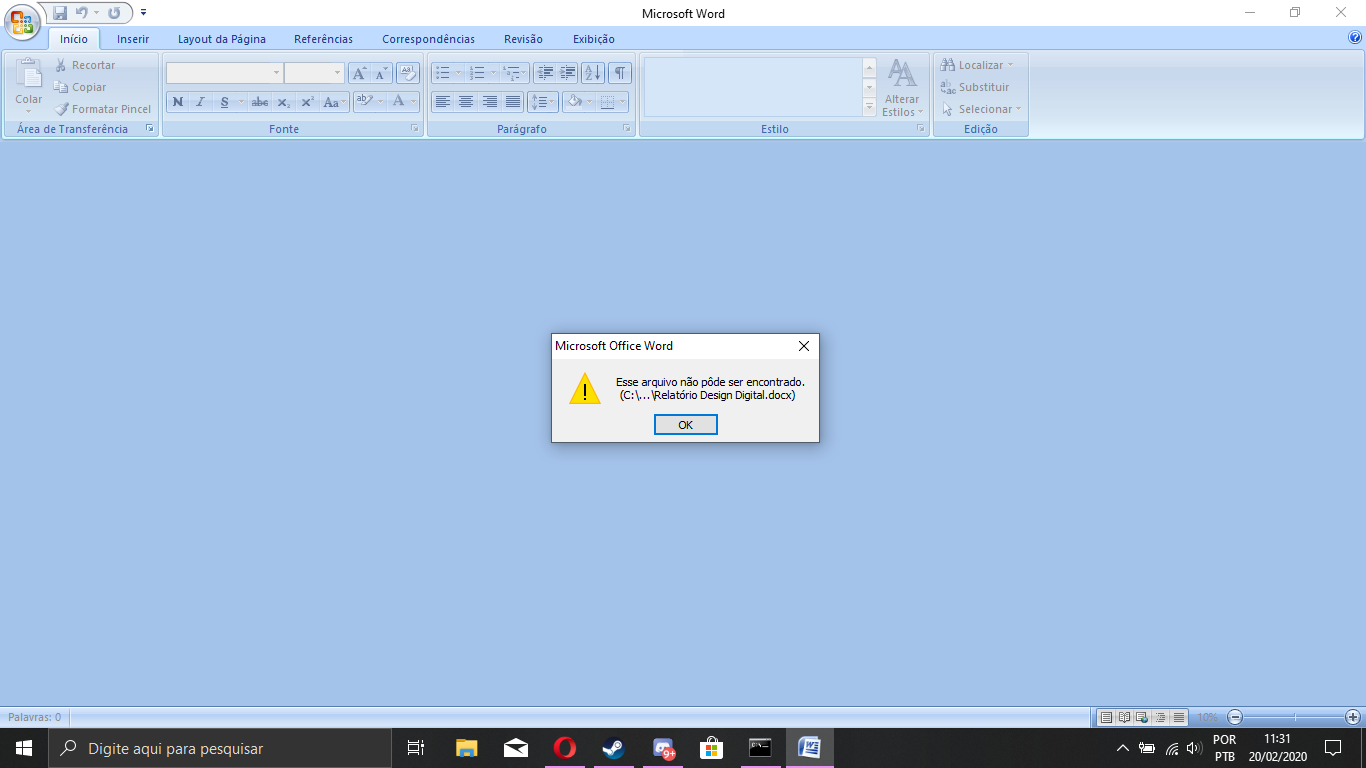Open the Estilo dialog launcher
Image resolution: width=1366 pixels, height=768 pixels.
pos(920,129)
